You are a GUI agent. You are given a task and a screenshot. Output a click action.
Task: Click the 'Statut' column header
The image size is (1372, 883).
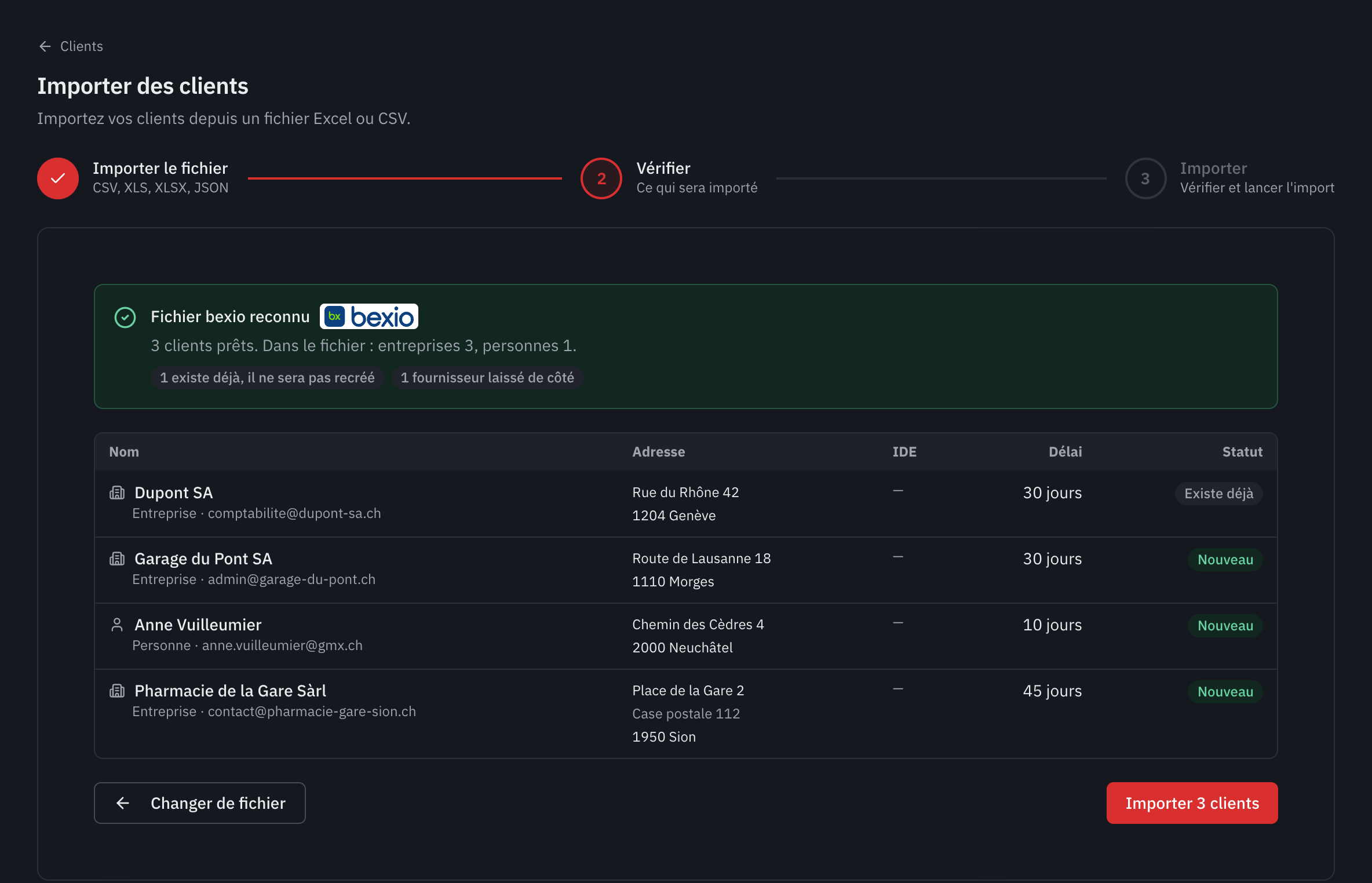[x=1242, y=452]
